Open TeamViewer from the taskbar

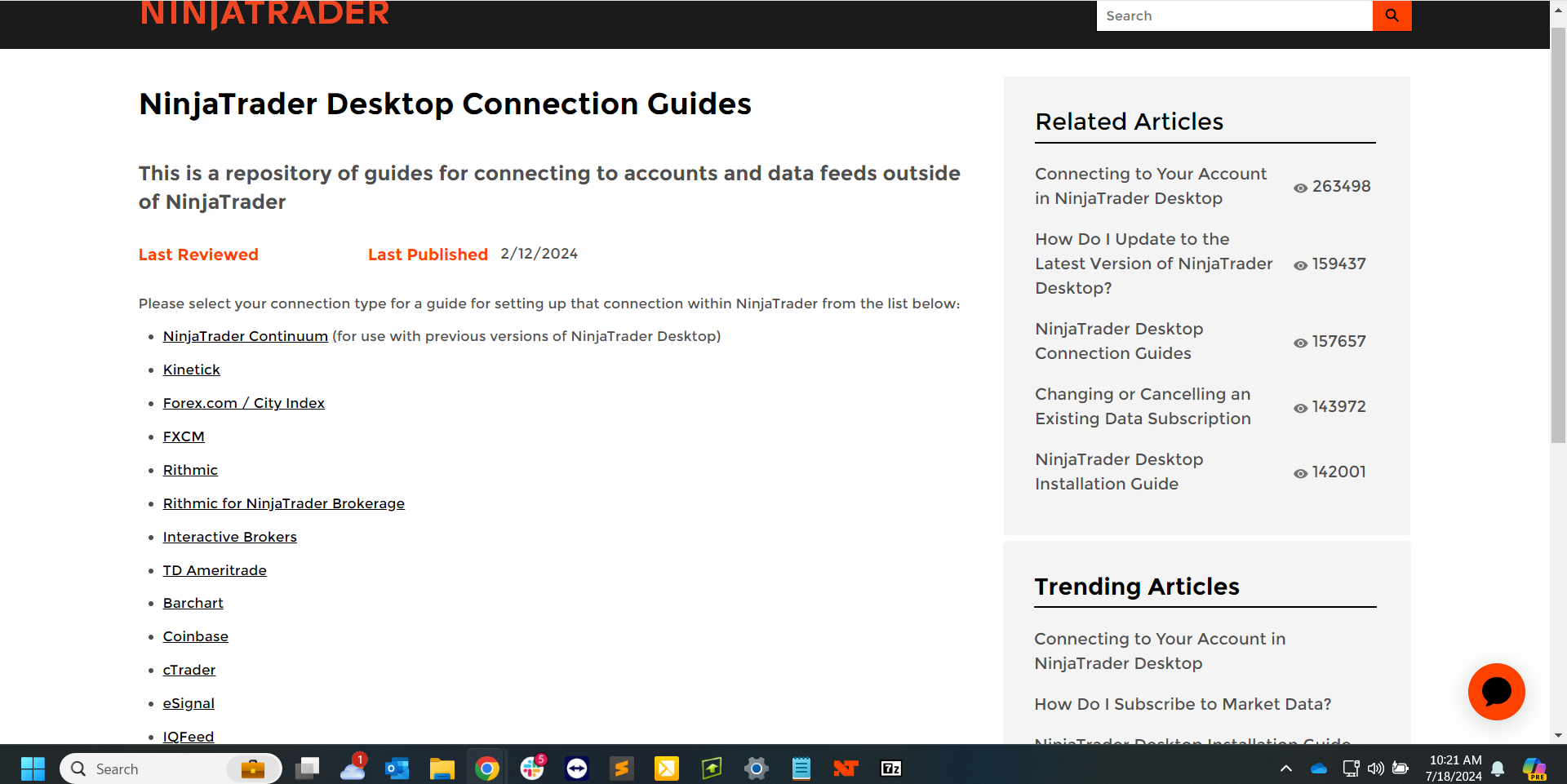[x=577, y=768]
